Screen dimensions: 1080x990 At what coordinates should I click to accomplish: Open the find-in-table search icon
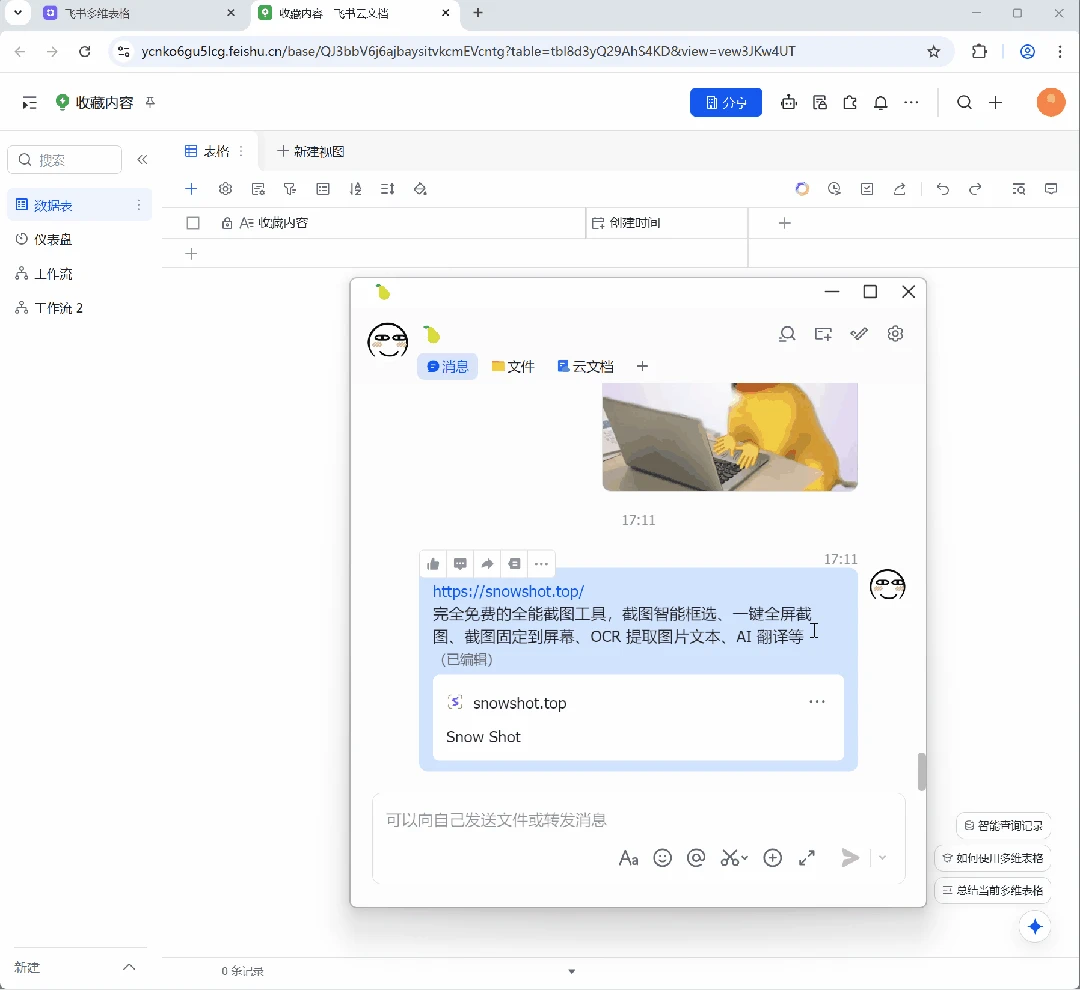[1019, 189]
